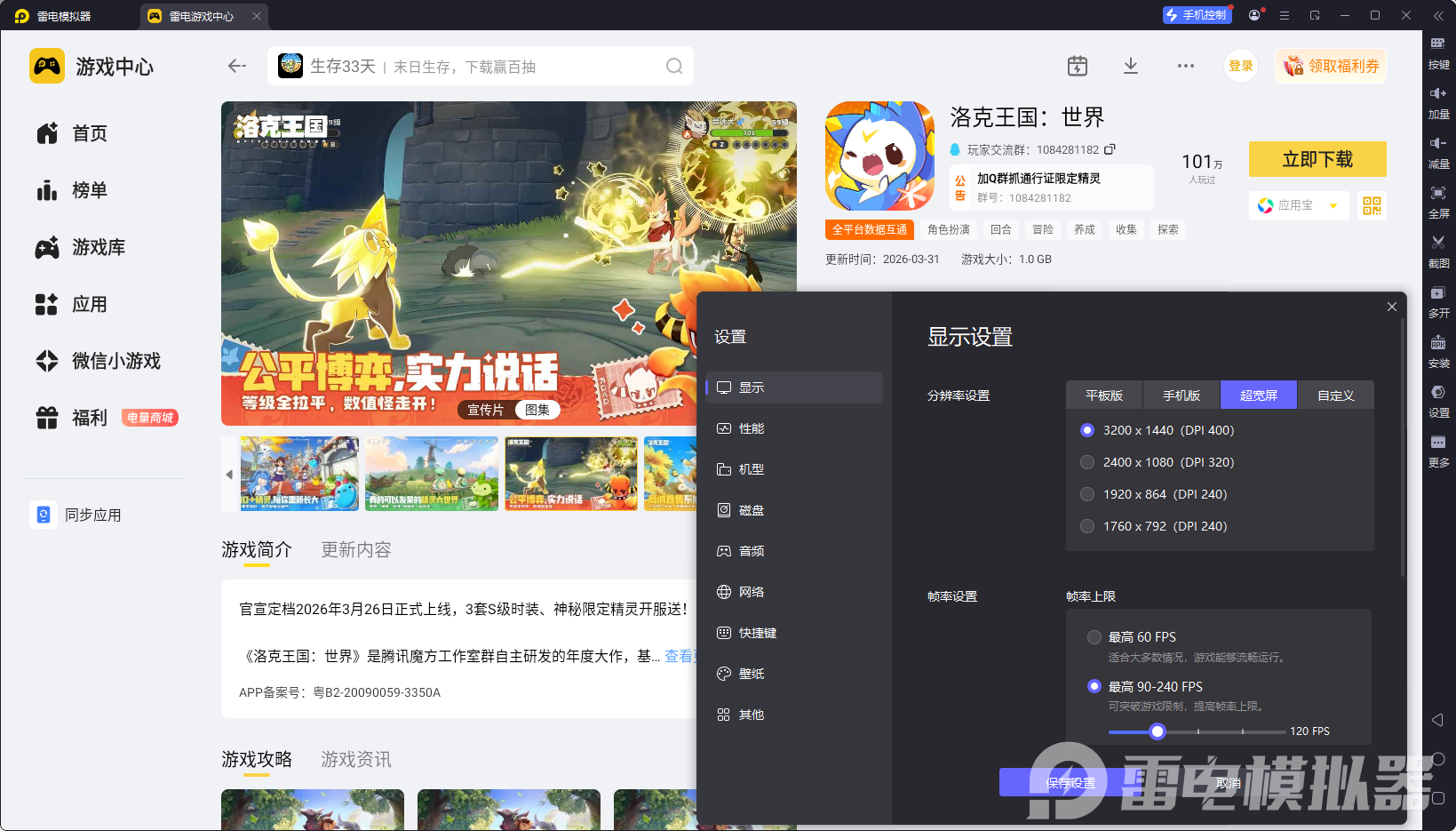Screen dimensions: 1456x831
Task: Click the back arrow beside search box
Action: (236, 66)
